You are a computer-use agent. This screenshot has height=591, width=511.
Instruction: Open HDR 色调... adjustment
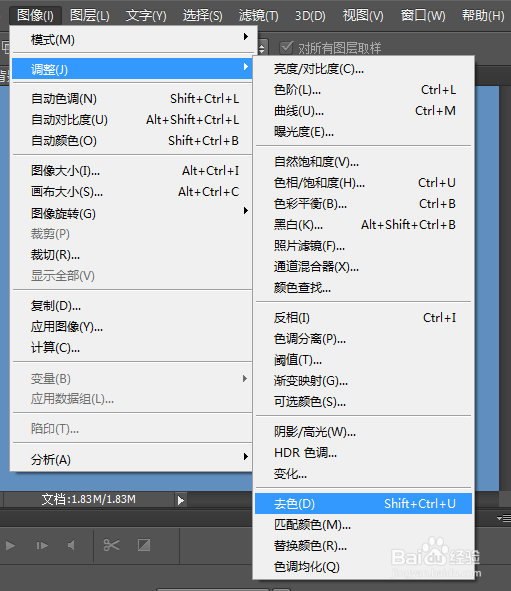[363, 453]
